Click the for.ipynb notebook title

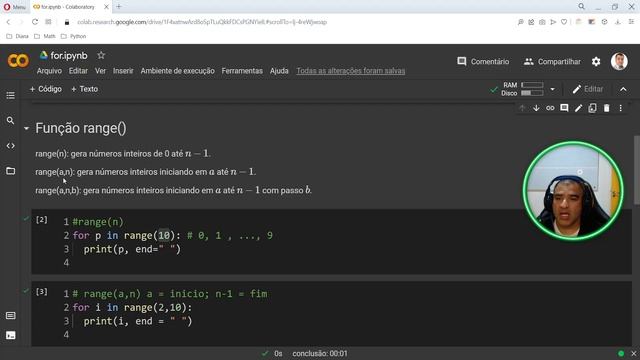[x=69, y=56]
